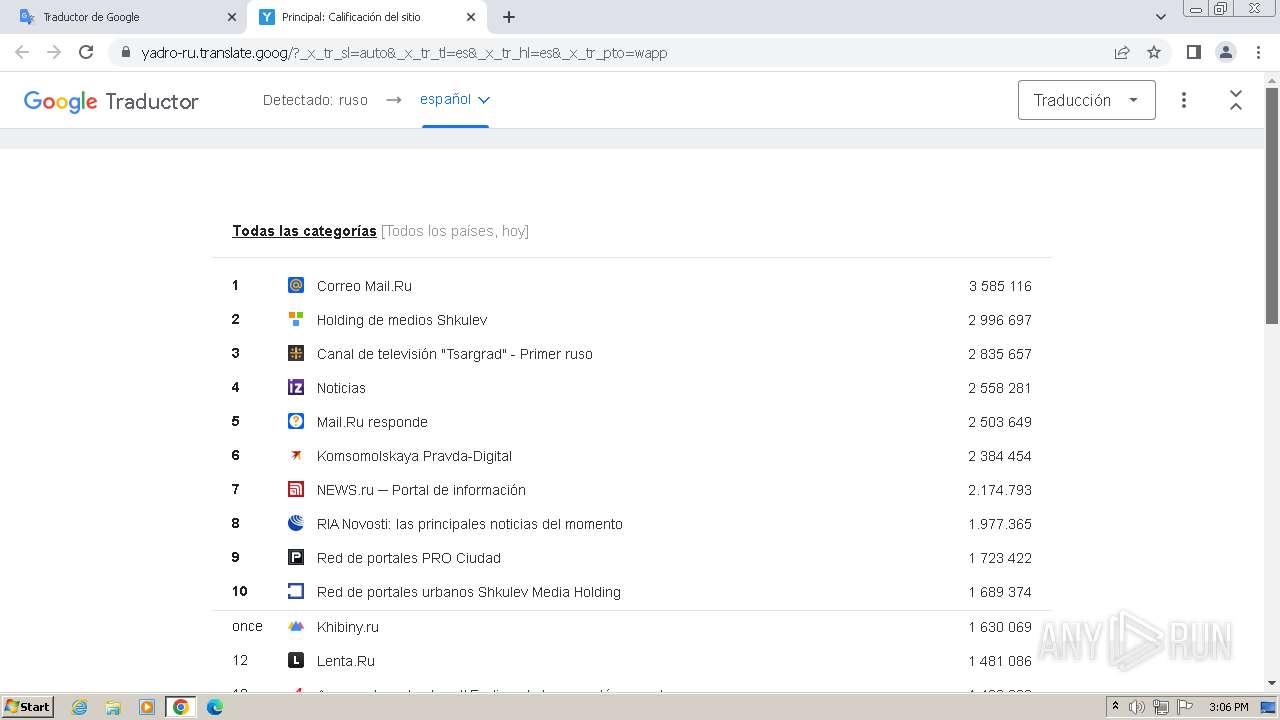The width and height of the screenshot is (1280, 720).
Task: Expand the español target language dropdown
Action: 455,99
